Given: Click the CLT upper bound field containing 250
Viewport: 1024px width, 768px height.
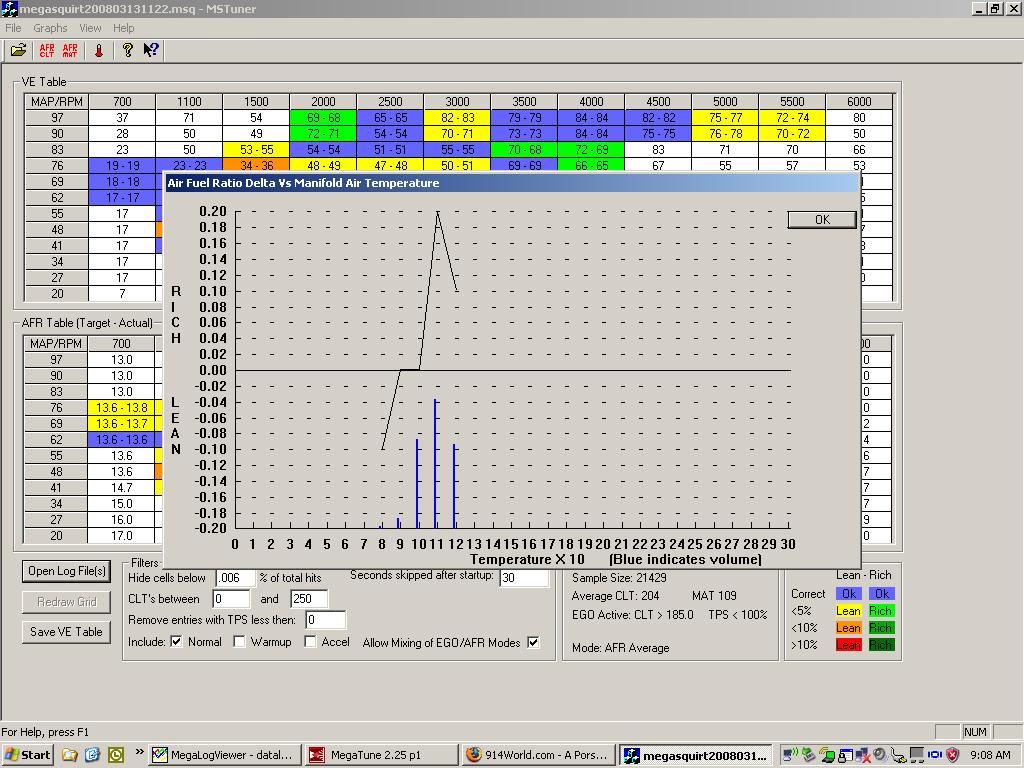Looking at the screenshot, I should point(309,599).
